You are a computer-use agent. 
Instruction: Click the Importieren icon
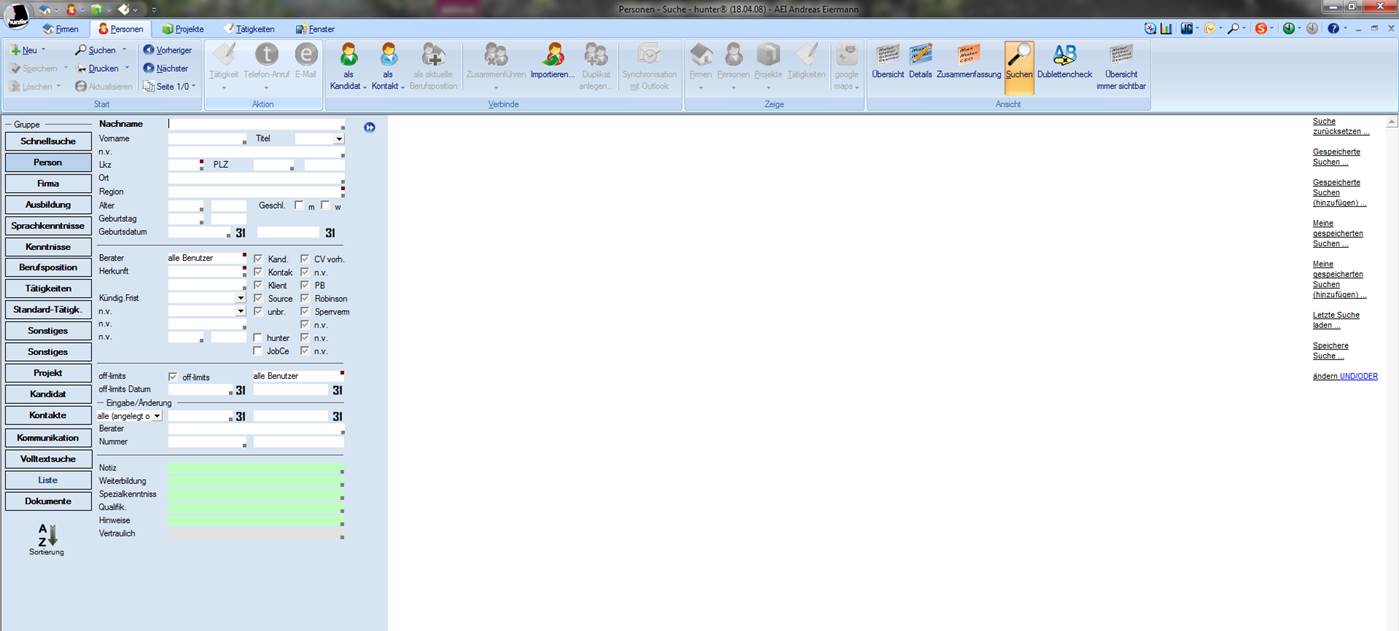click(x=552, y=57)
